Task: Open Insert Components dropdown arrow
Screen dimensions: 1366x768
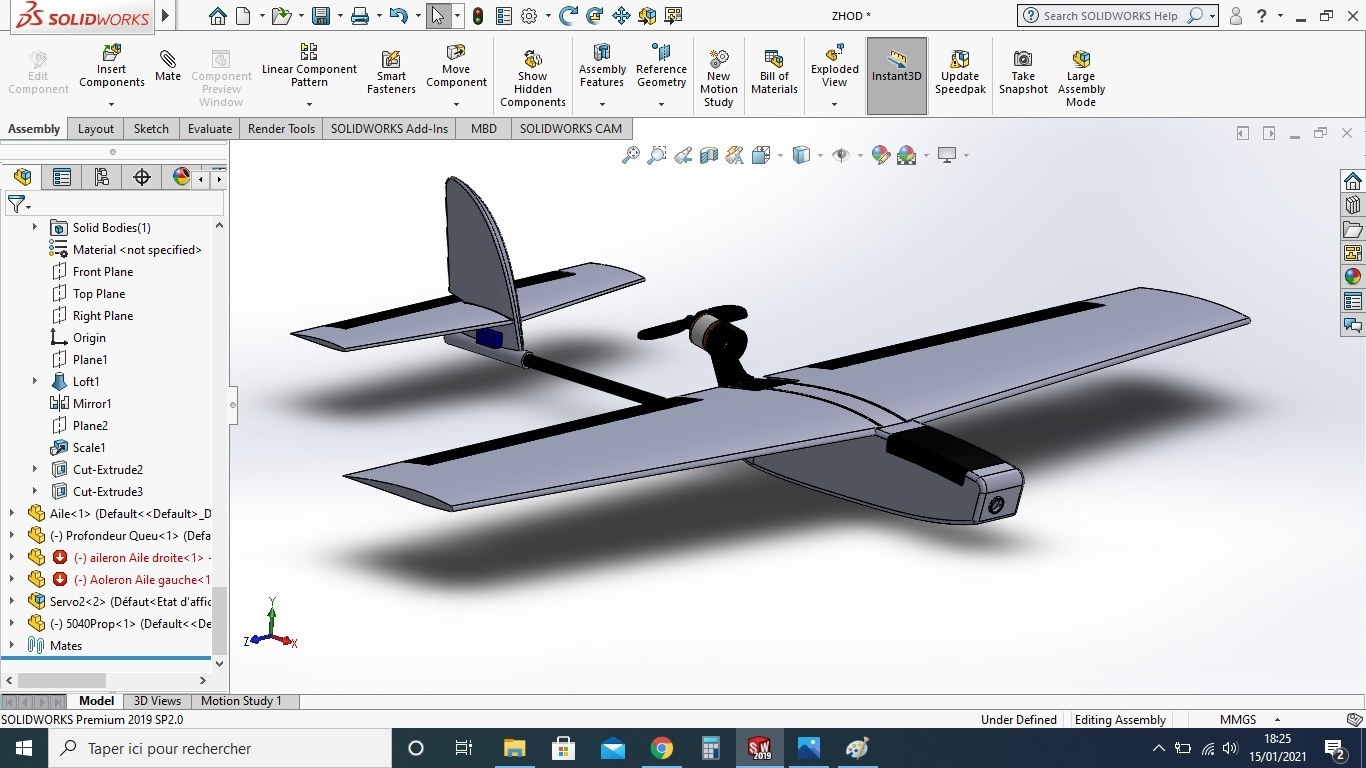Action: (x=111, y=104)
